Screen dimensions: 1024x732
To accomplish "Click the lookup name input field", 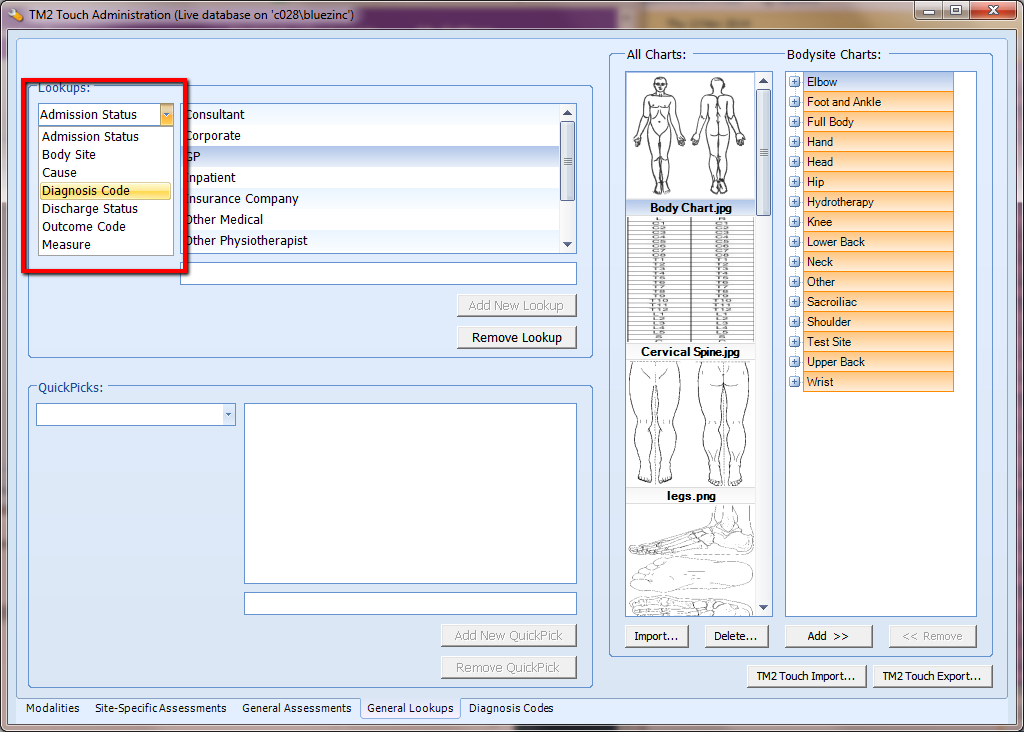I will pyautogui.click(x=378, y=274).
